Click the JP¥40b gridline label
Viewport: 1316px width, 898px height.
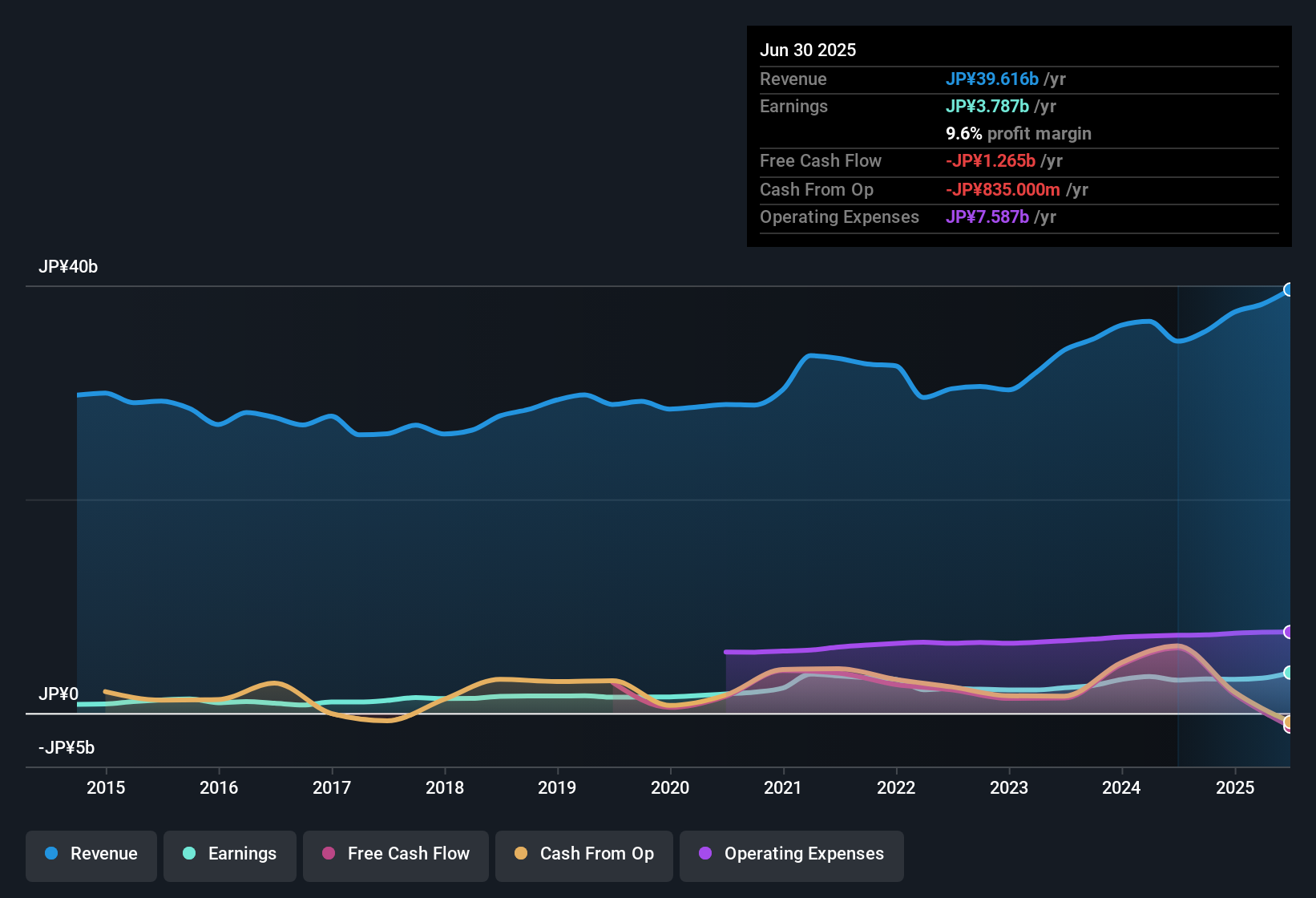click(x=69, y=267)
